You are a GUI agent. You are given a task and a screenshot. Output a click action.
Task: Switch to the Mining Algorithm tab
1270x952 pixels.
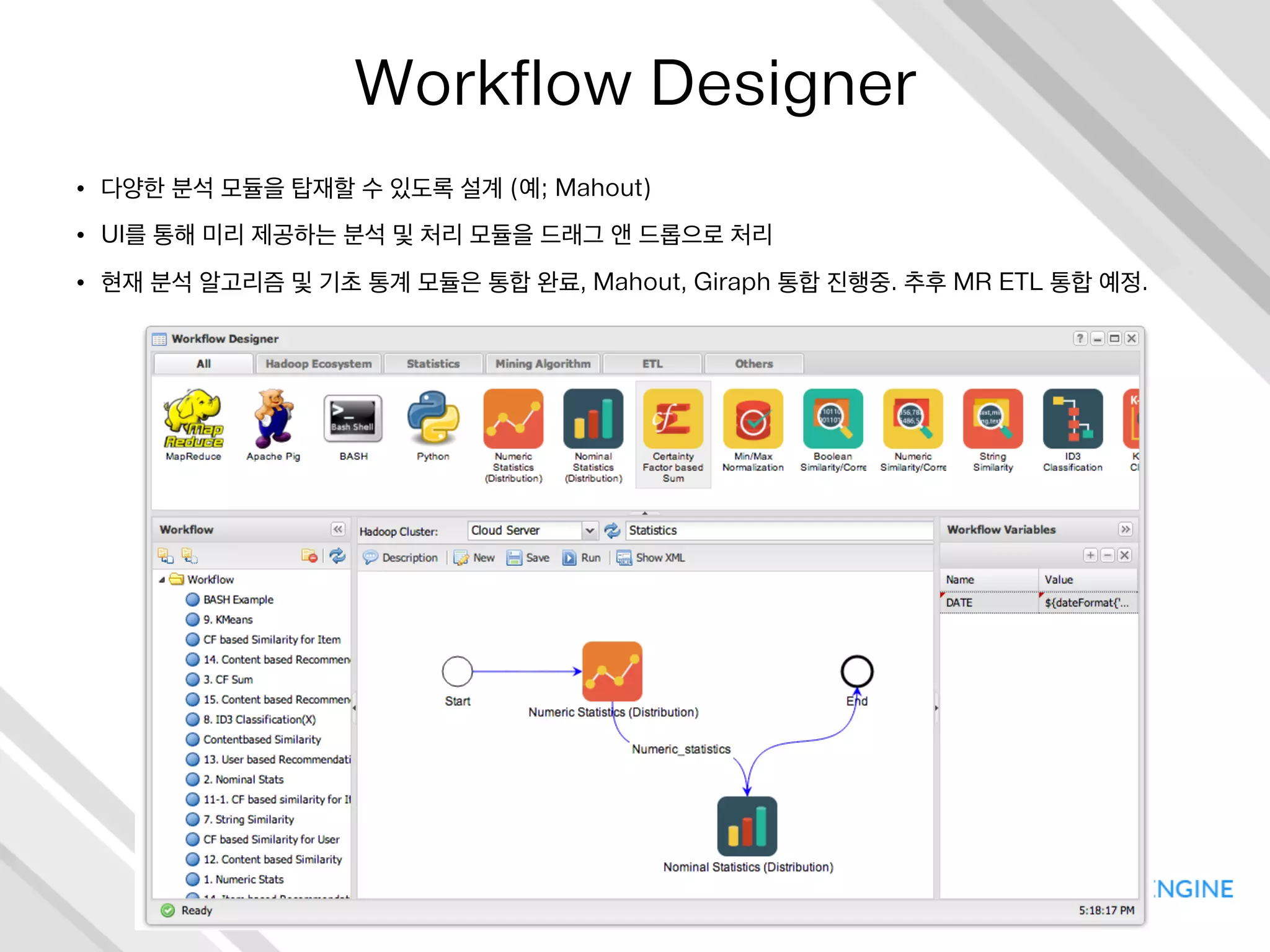tap(543, 364)
